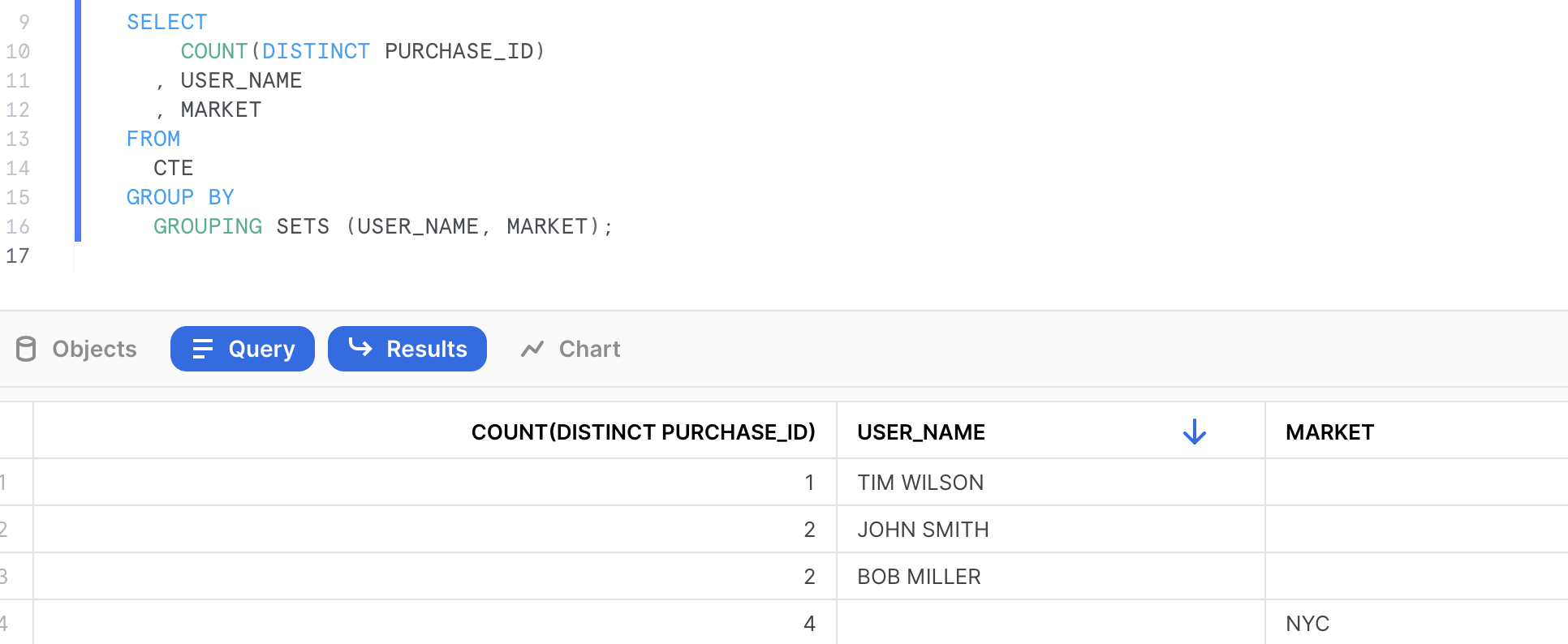Click the lines icon in Query button
Image resolution: width=1568 pixels, height=644 pixels.
pos(202,349)
